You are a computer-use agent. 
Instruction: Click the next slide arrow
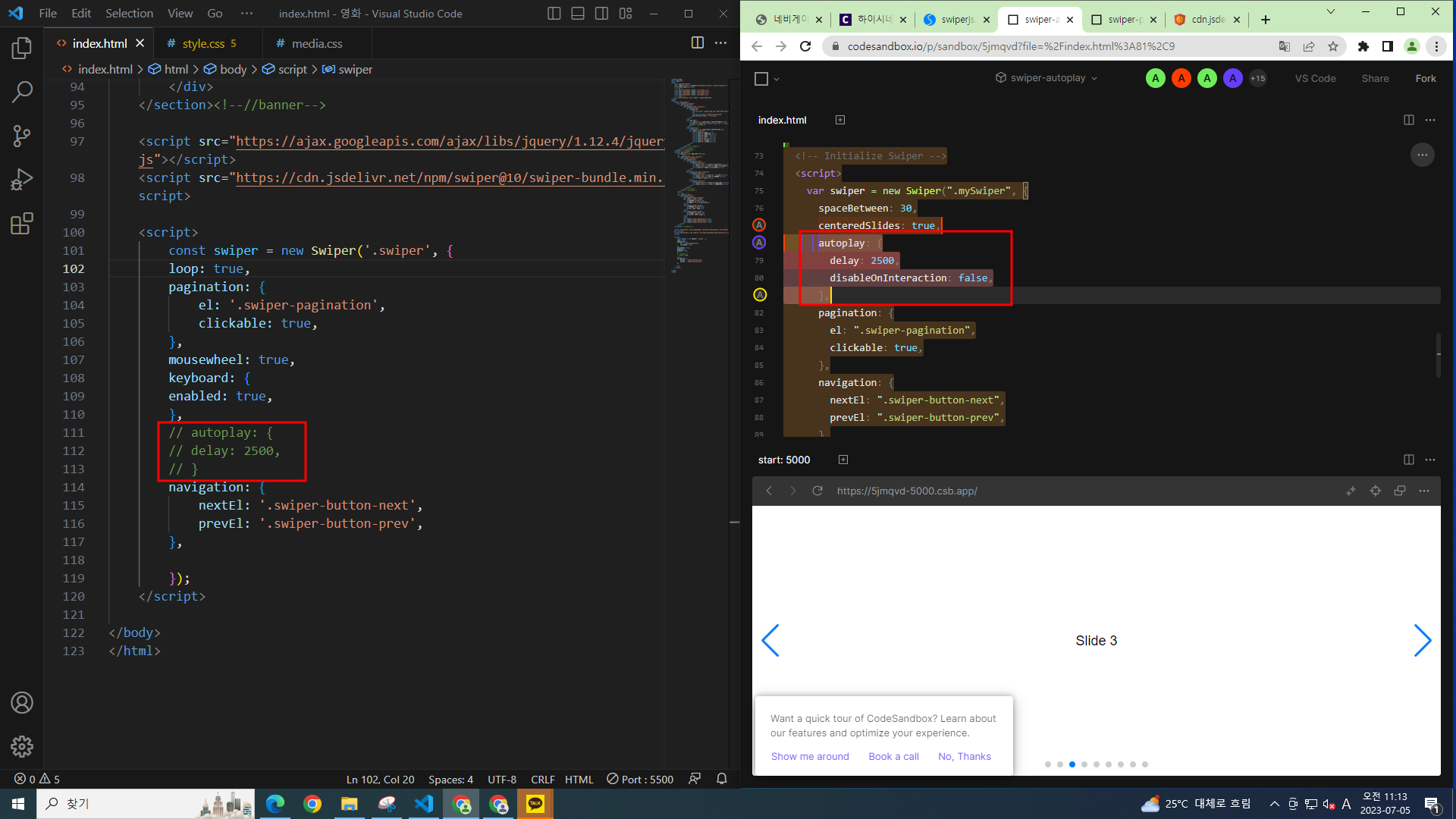(1422, 641)
